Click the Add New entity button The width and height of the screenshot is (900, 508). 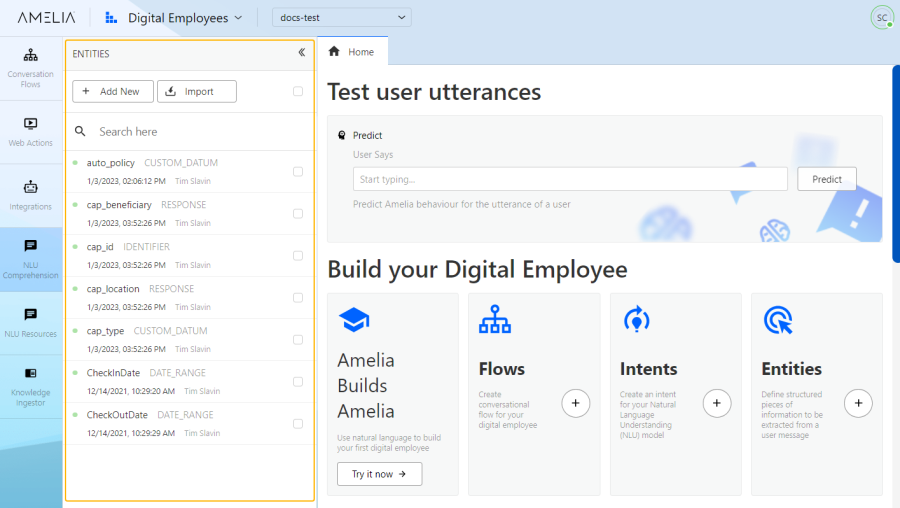(113, 91)
